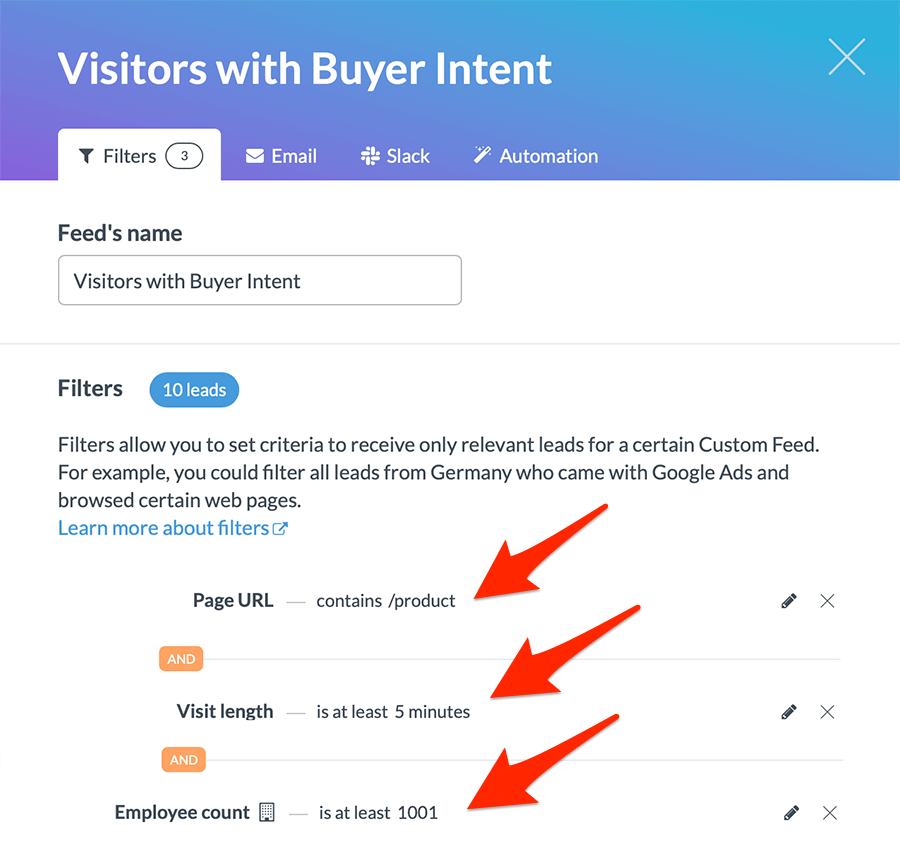Focus the Feed's name input field
Screen dimensions: 900x858
259,280
